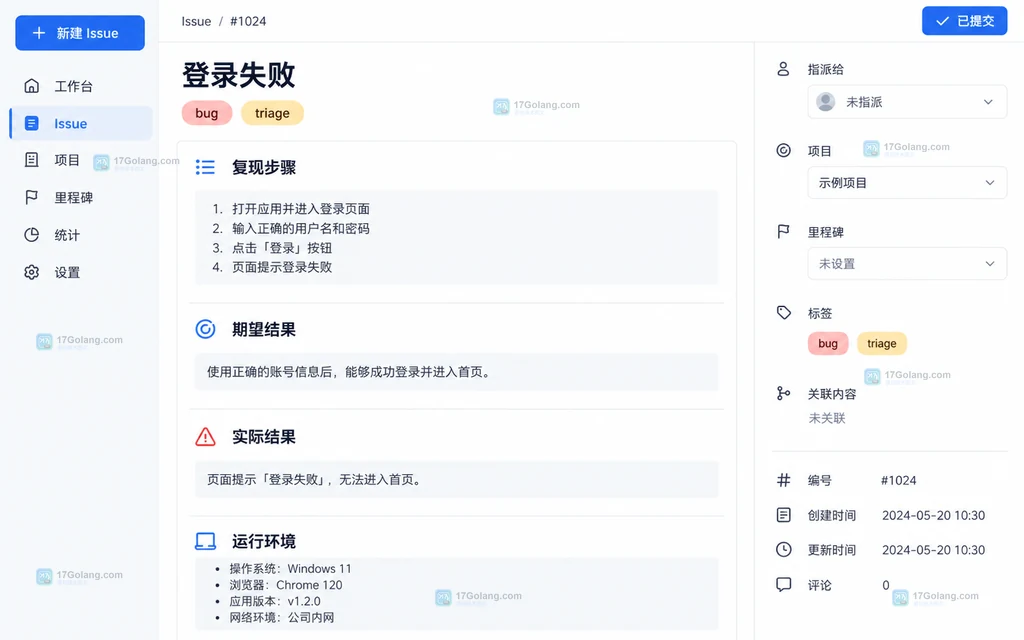Viewport: 1024px width, 640px height.
Task: Click the 标签 tag icon
Action: (x=784, y=313)
